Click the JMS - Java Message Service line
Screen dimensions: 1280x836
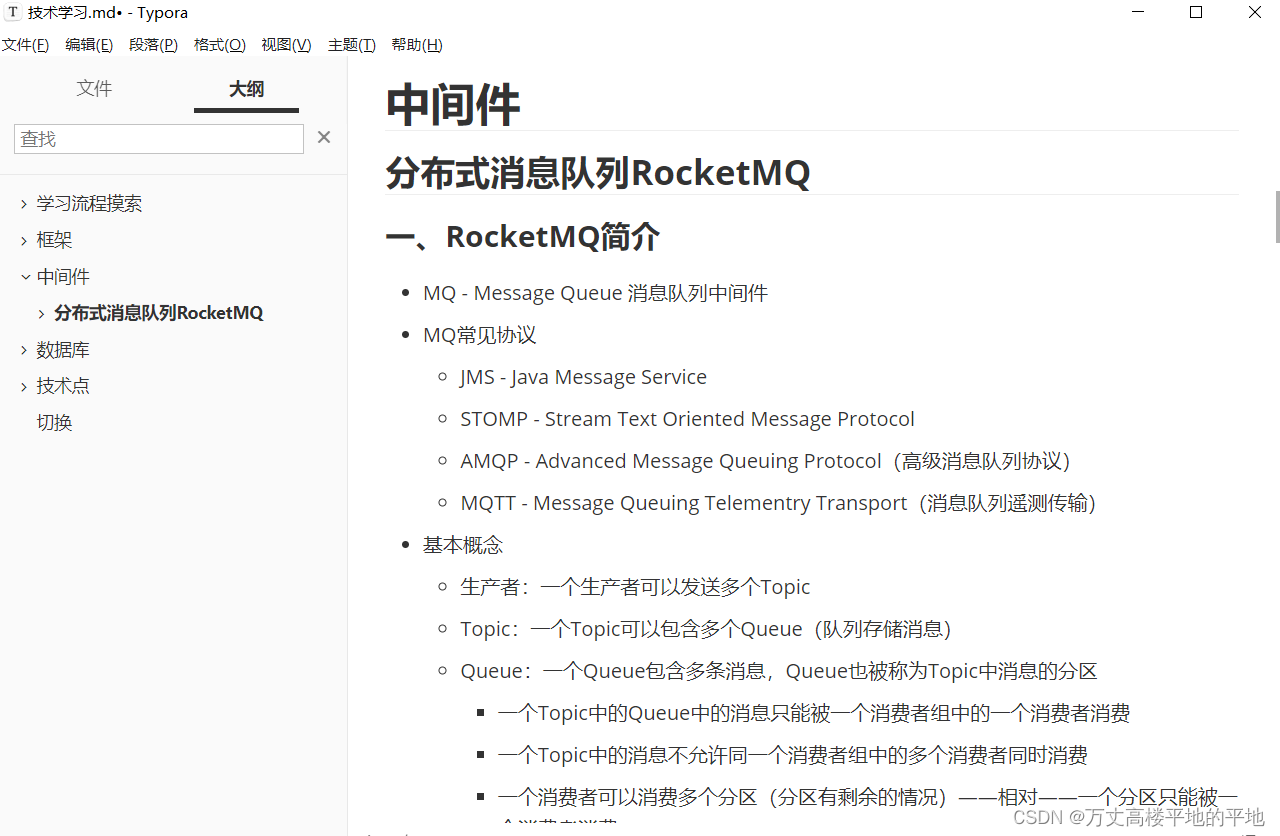(583, 377)
